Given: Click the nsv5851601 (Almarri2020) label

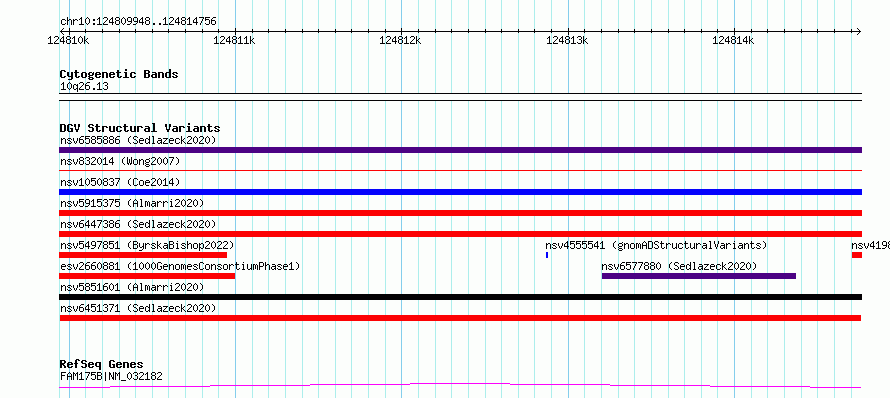Looking at the screenshot, I should 132,287.
